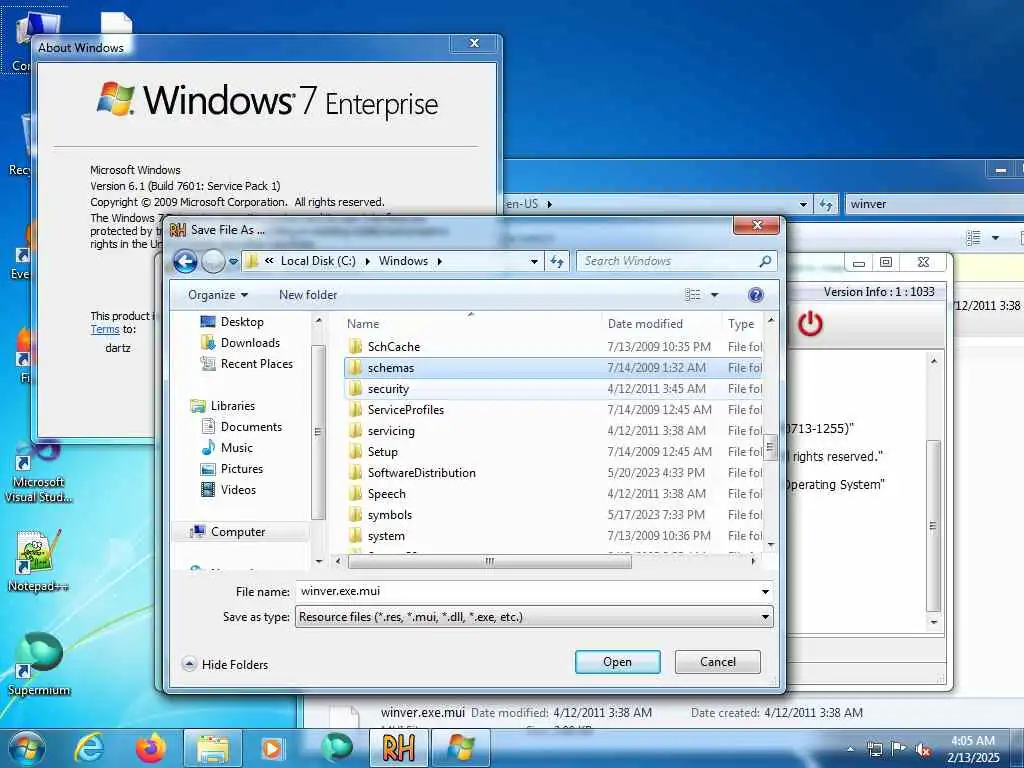The width and height of the screenshot is (1024, 768).
Task: Click the search magnifier icon in Save dialog
Action: pos(765,261)
